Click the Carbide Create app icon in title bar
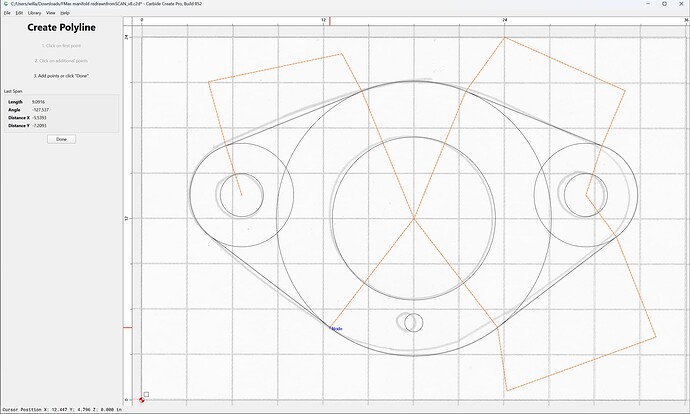The height and width of the screenshot is (414, 690). (6, 4)
